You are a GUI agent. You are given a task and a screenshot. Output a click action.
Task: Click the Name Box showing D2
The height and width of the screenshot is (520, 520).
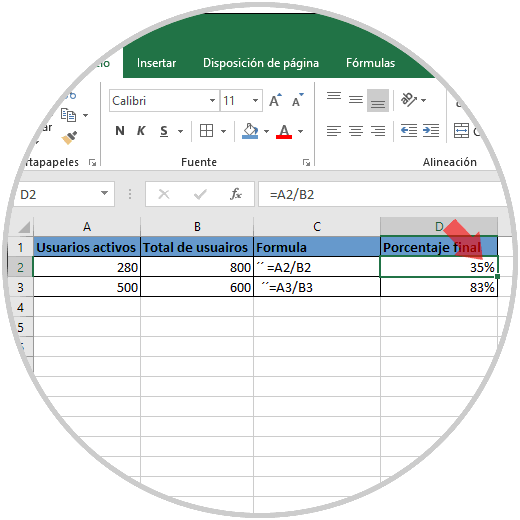(57, 194)
